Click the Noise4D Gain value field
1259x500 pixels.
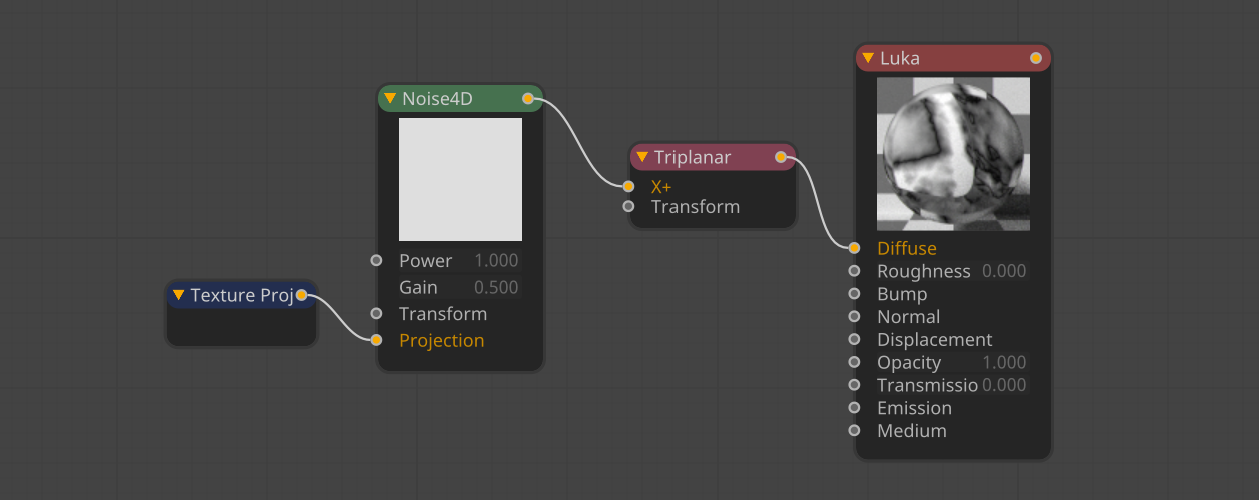coord(495,288)
